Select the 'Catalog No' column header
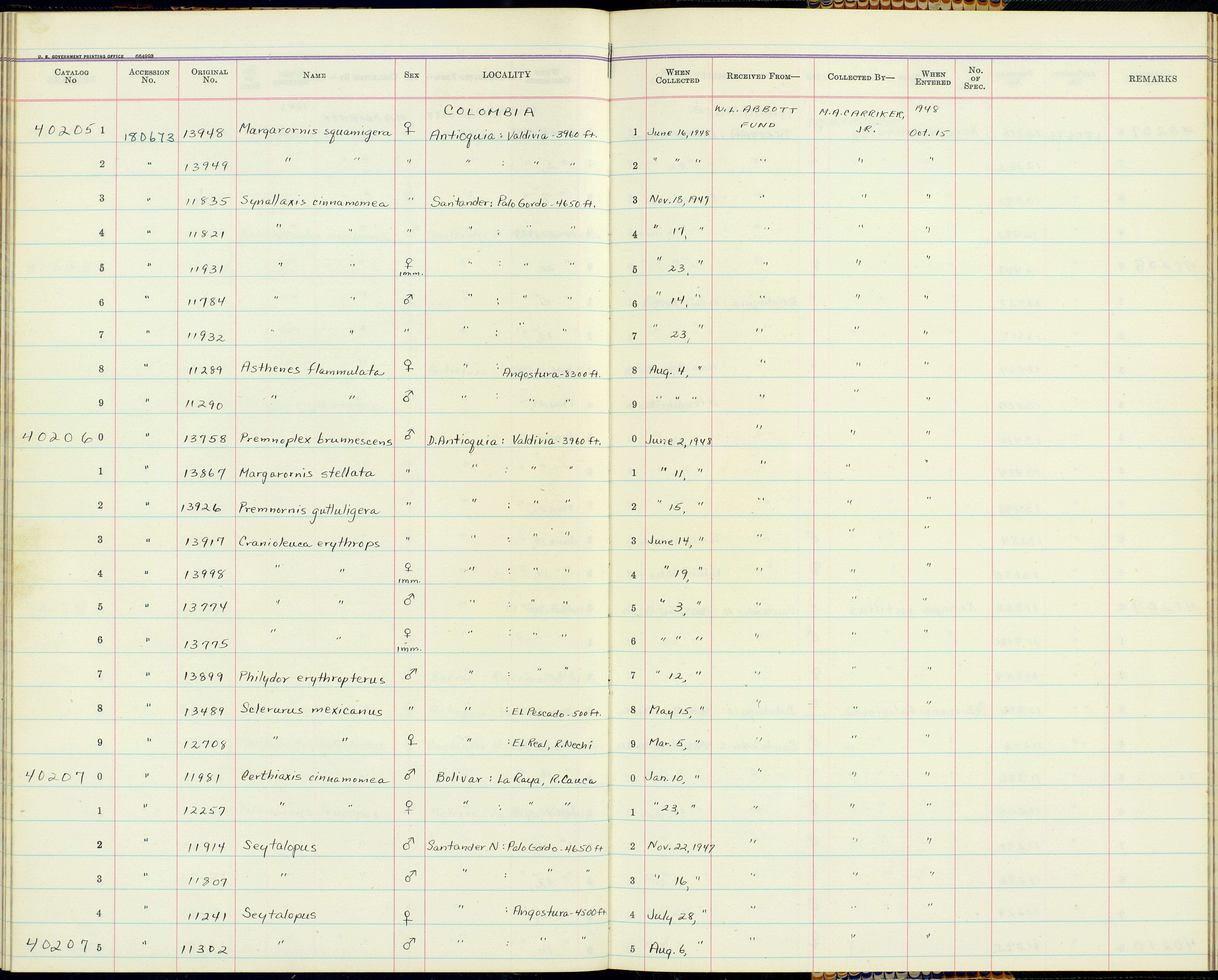The image size is (1218, 980). (x=71, y=76)
